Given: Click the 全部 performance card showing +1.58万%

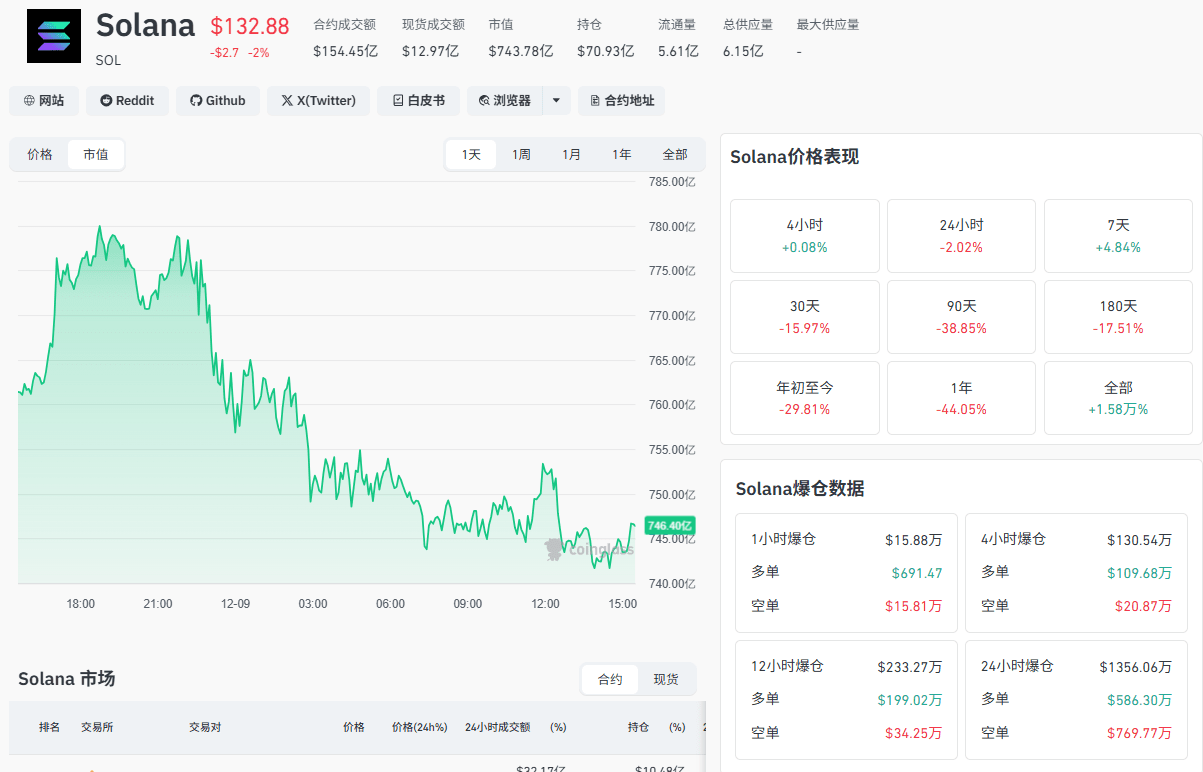Looking at the screenshot, I should click(x=1118, y=398).
